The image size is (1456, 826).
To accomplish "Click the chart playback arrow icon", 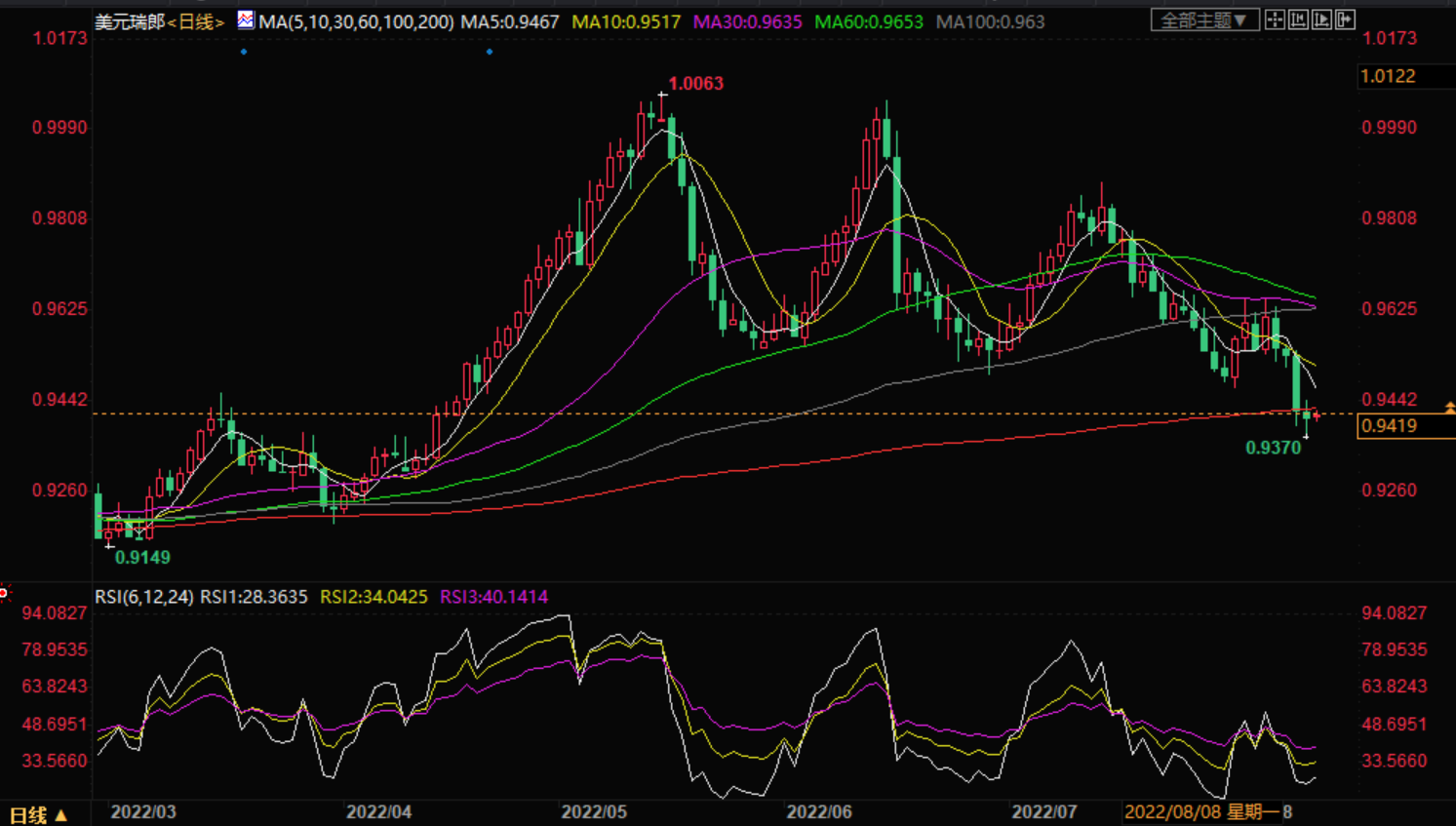I will click(x=1321, y=20).
